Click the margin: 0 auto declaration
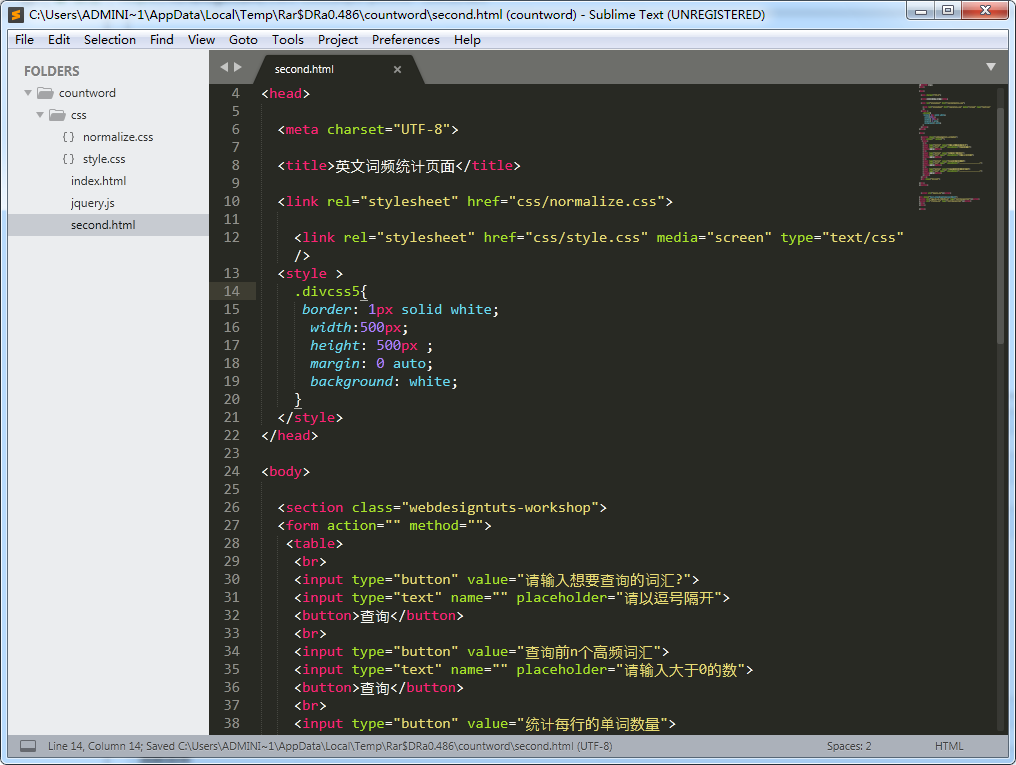 pyautogui.click(x=371, y=363)
